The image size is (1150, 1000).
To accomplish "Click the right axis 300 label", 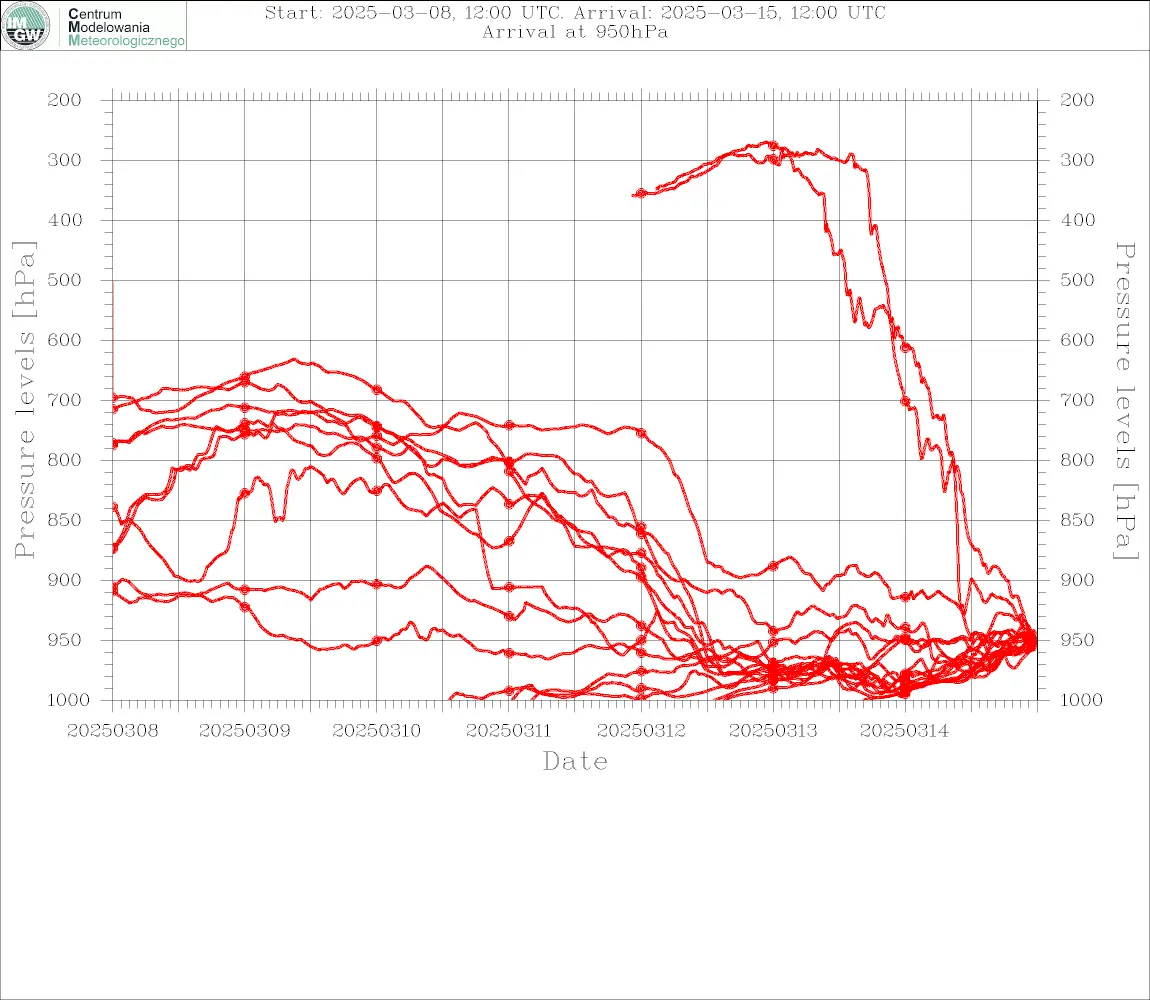I will pos(1077,160).
